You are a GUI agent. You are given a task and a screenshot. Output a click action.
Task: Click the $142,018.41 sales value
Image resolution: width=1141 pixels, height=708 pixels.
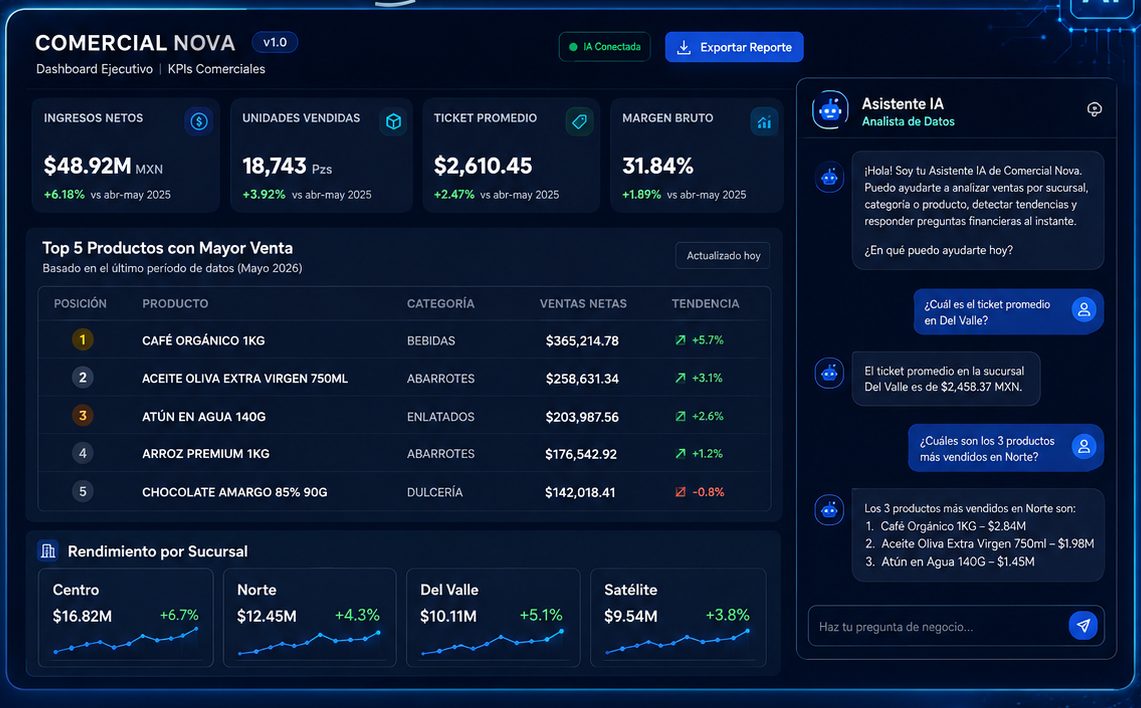(580, 493)
